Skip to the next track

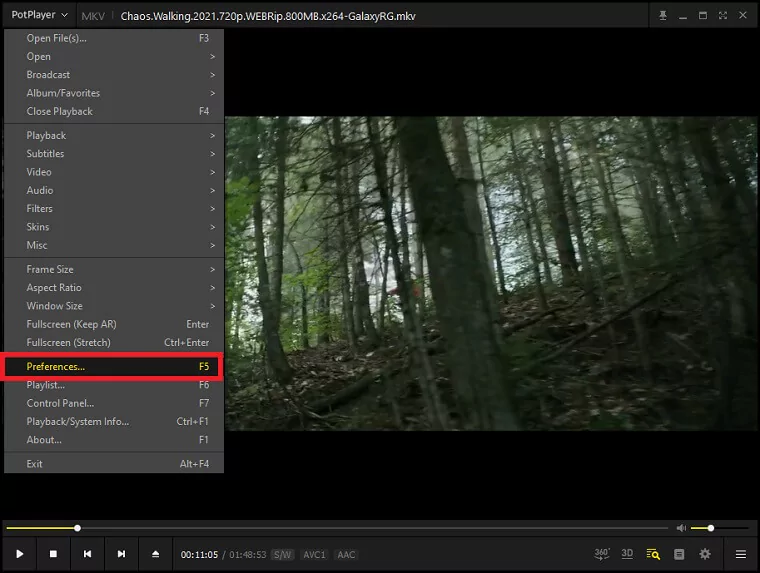[x=121, y=554]
